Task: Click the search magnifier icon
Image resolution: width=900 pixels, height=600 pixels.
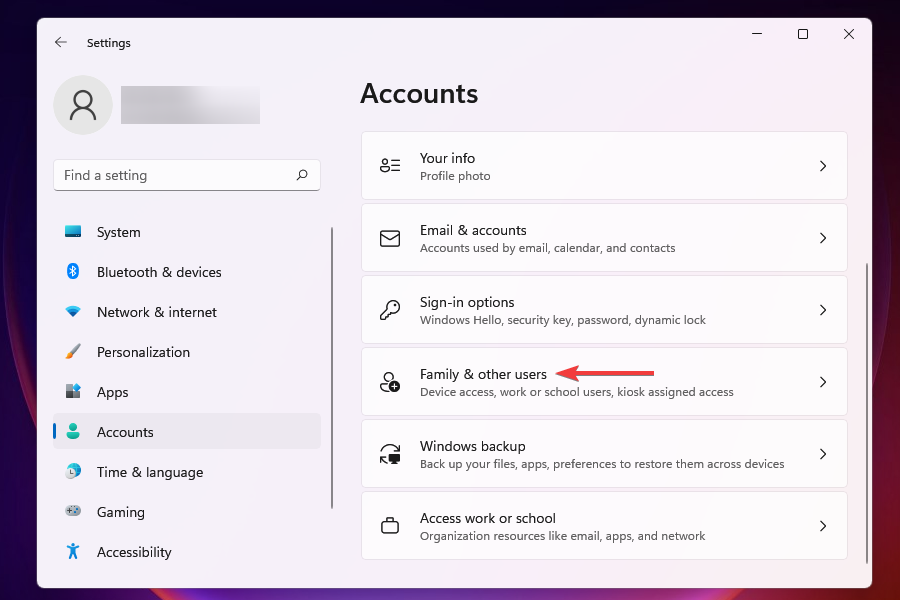Action: point(302,175)
